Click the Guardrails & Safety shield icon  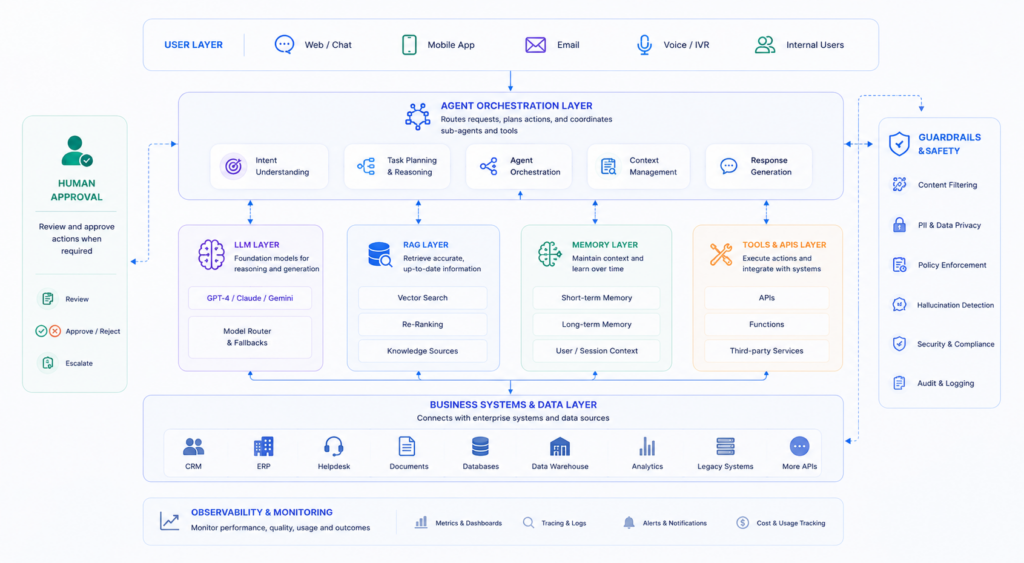[x=899, y=143]
